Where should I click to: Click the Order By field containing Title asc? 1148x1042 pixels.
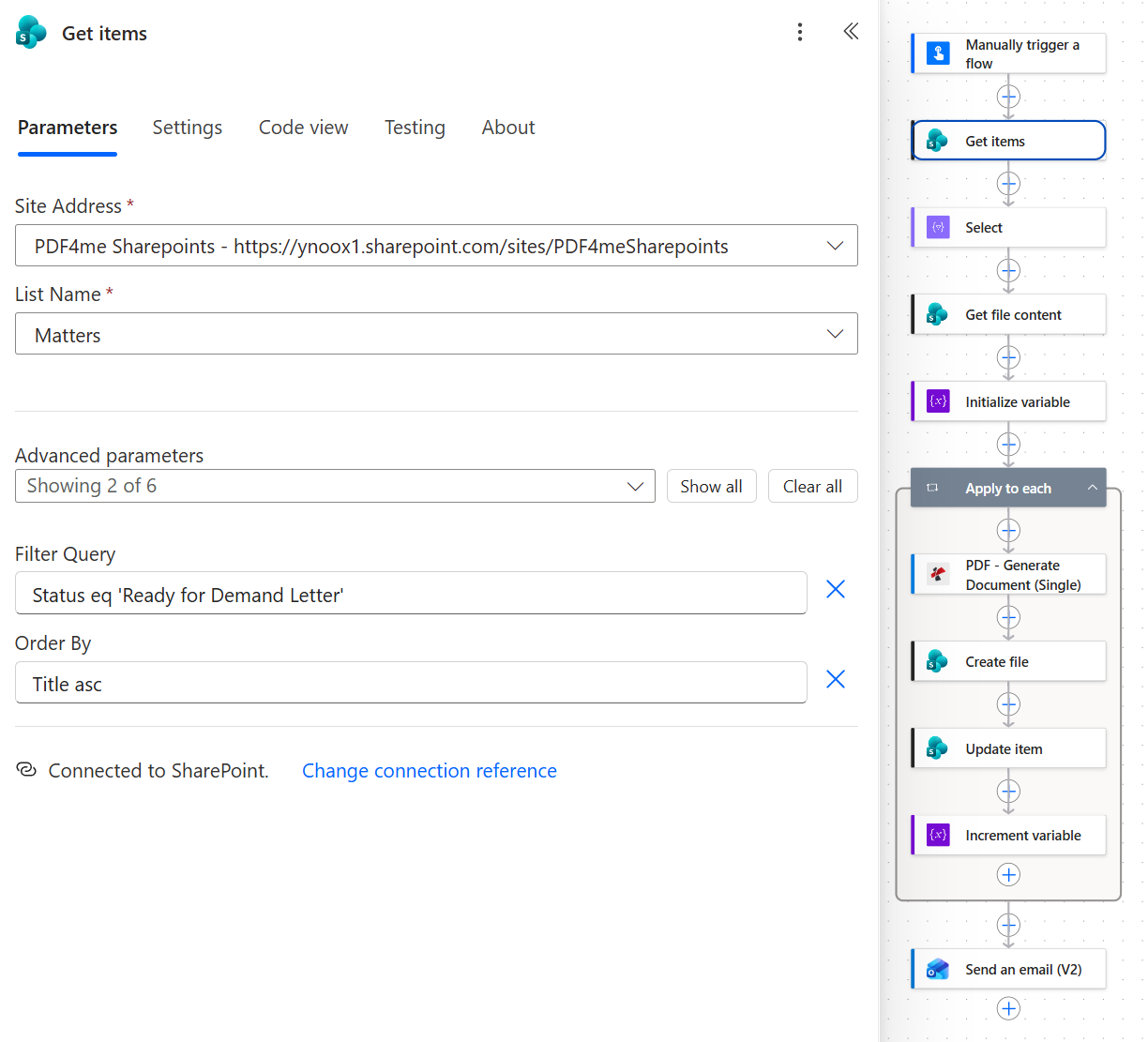tap(411, 683)
